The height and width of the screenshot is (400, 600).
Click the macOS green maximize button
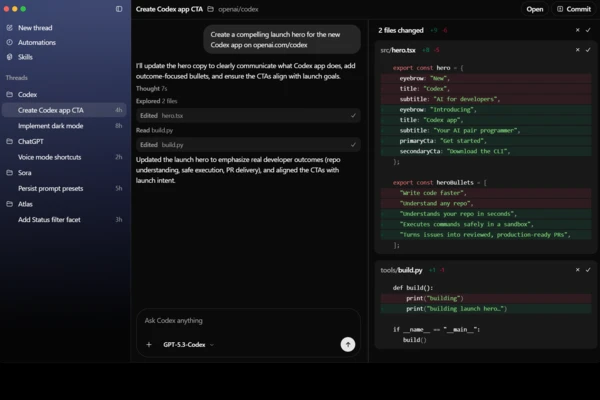click(x=23, y=9)
